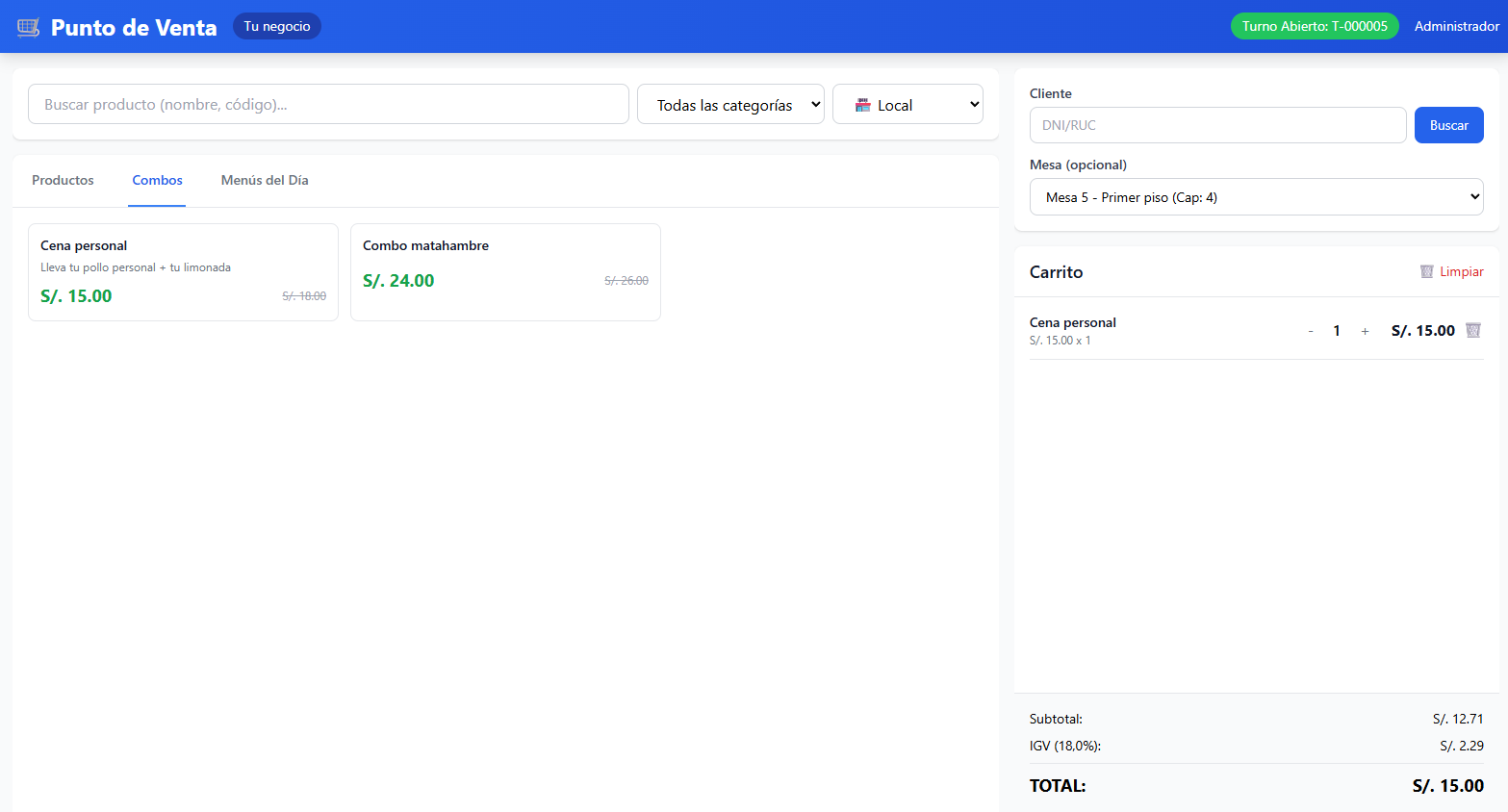Open the Administrador user menu
Screen dimensions: 1508x812
pos(1456,26)
